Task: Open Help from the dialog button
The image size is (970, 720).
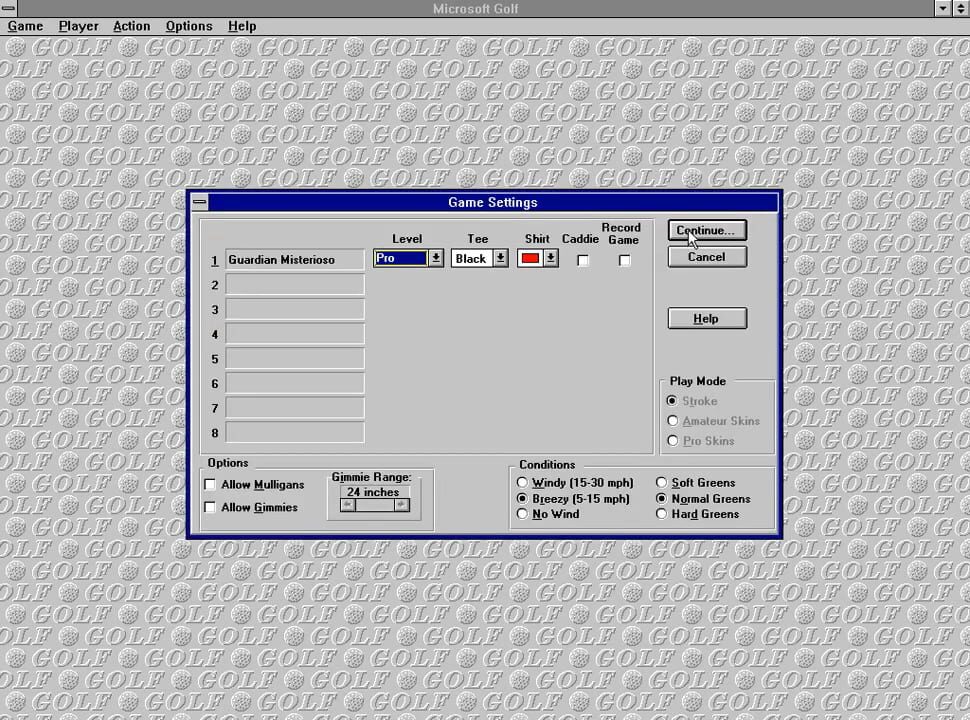Action: [706, 318]
